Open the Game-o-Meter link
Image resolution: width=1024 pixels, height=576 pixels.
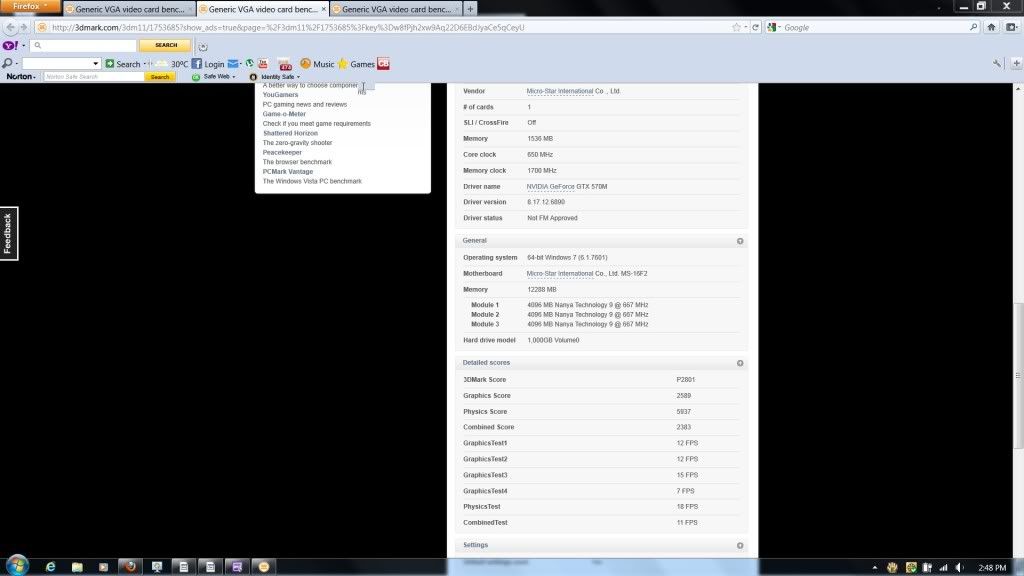pos(284,114)
